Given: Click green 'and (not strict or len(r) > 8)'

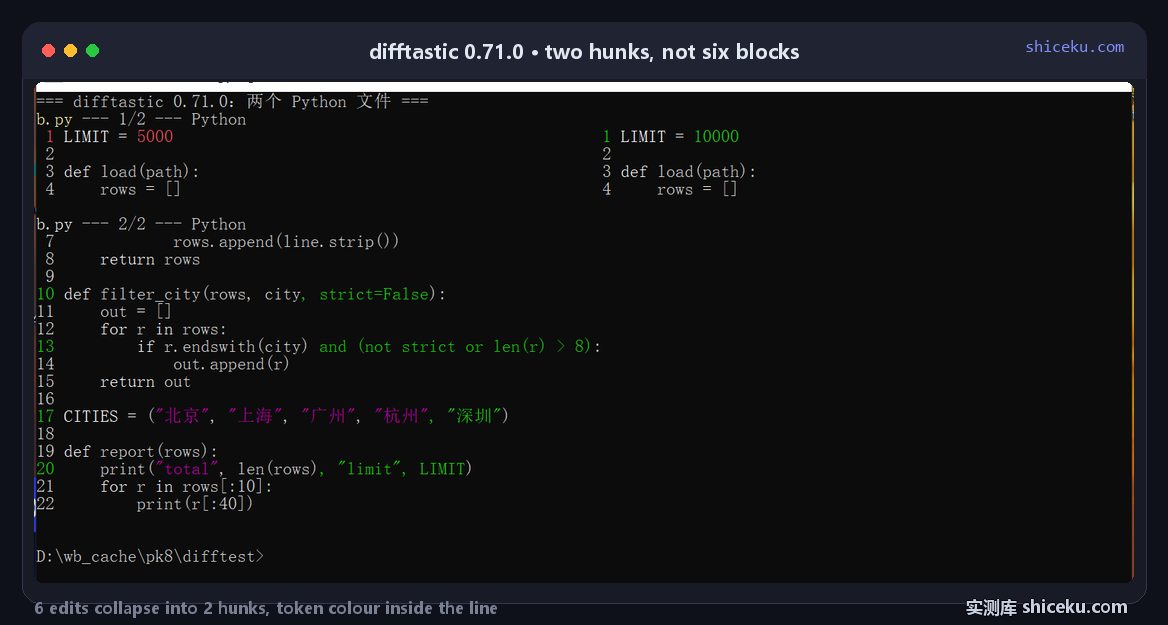Looking at the screenshot, I should click(x=456, y=346).
